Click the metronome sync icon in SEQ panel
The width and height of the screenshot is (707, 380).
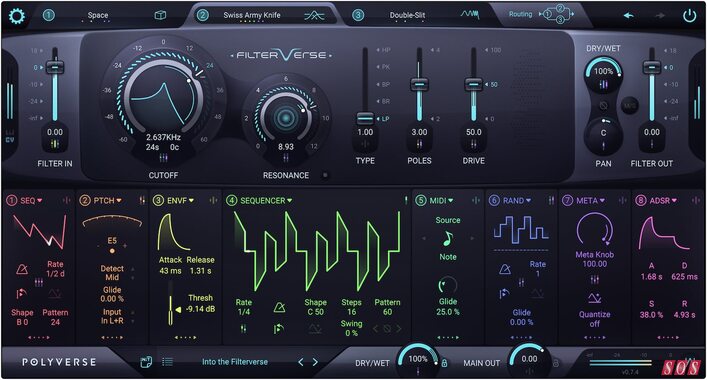coord(22,269)
